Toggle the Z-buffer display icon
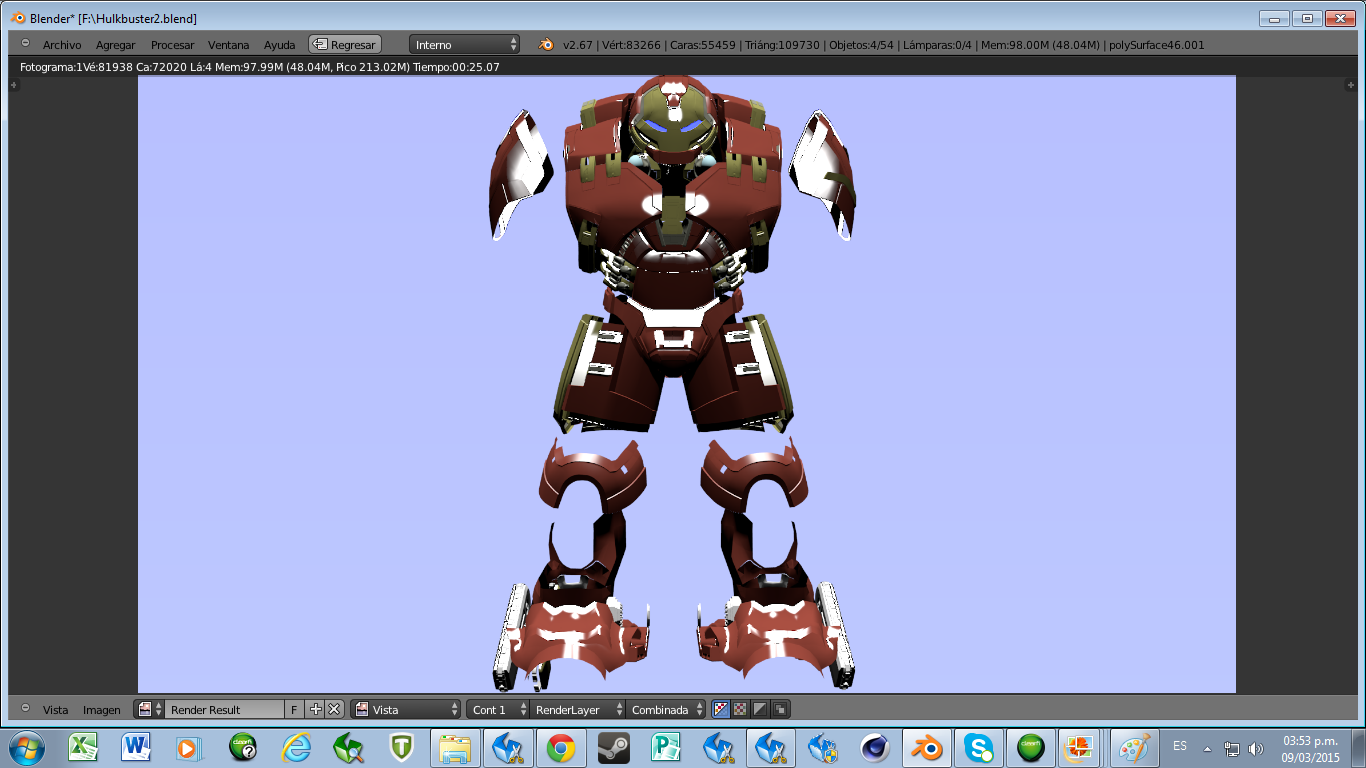The height and width of the screenshot is (768, 1366). pos(780,709)
